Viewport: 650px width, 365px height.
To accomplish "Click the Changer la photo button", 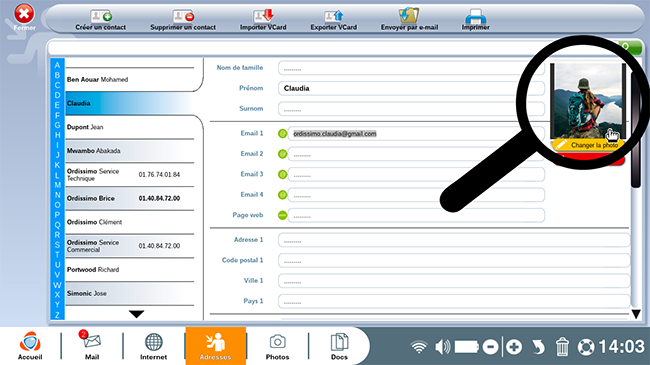I will (588, 145).
